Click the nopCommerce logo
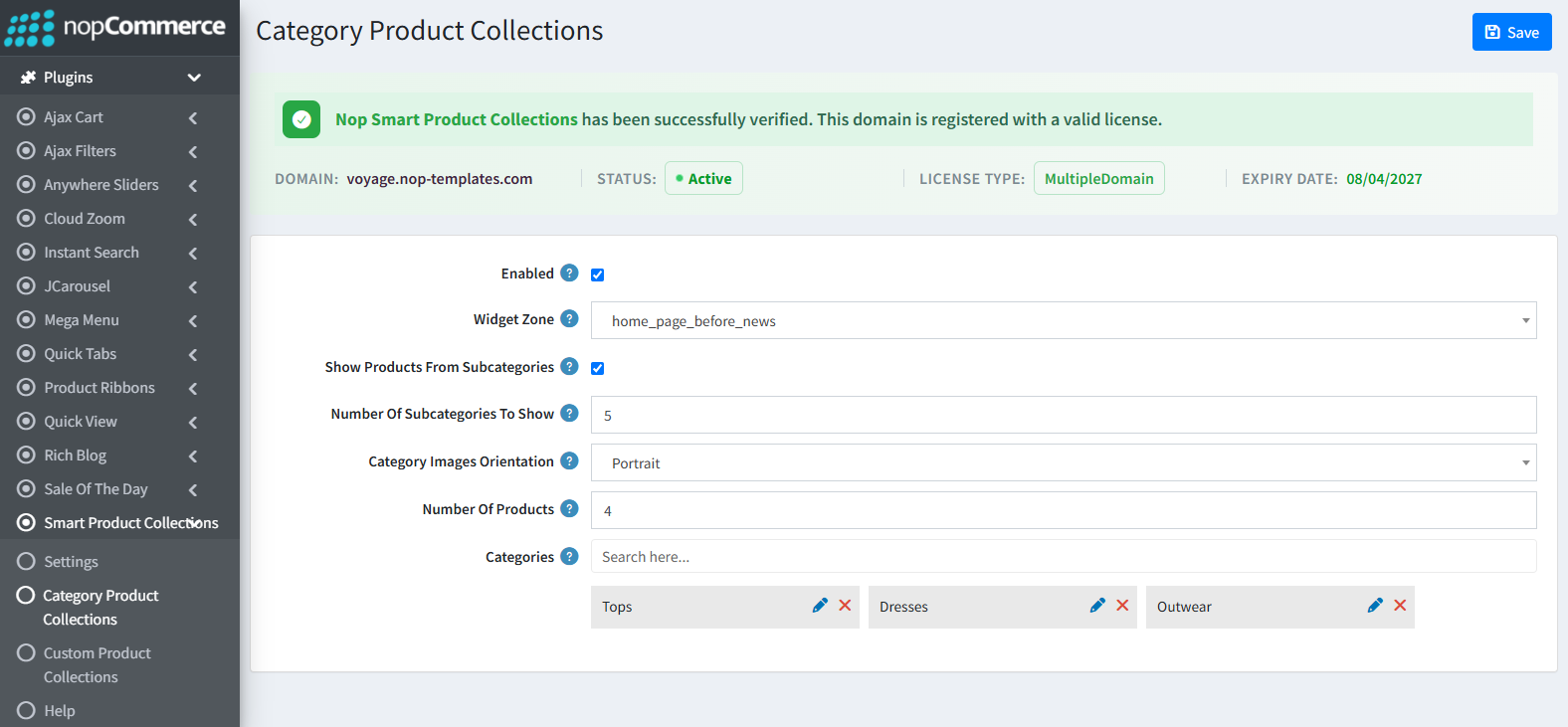 click(115, 28)
